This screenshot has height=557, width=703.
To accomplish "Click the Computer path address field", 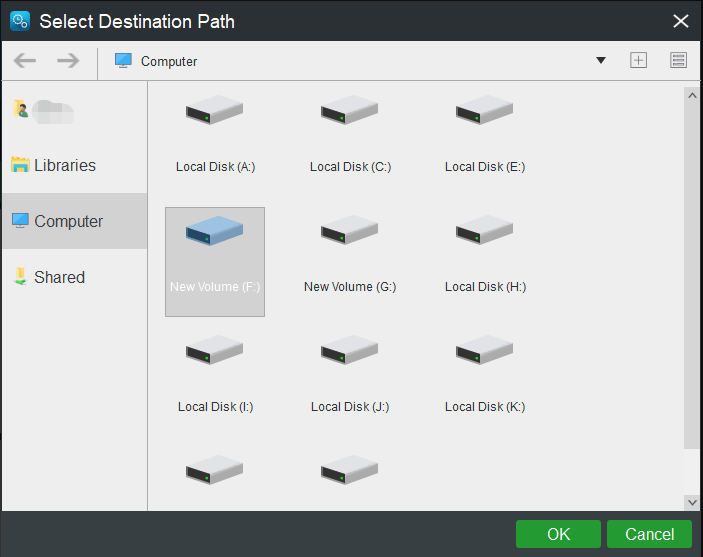I will (350, 61).
